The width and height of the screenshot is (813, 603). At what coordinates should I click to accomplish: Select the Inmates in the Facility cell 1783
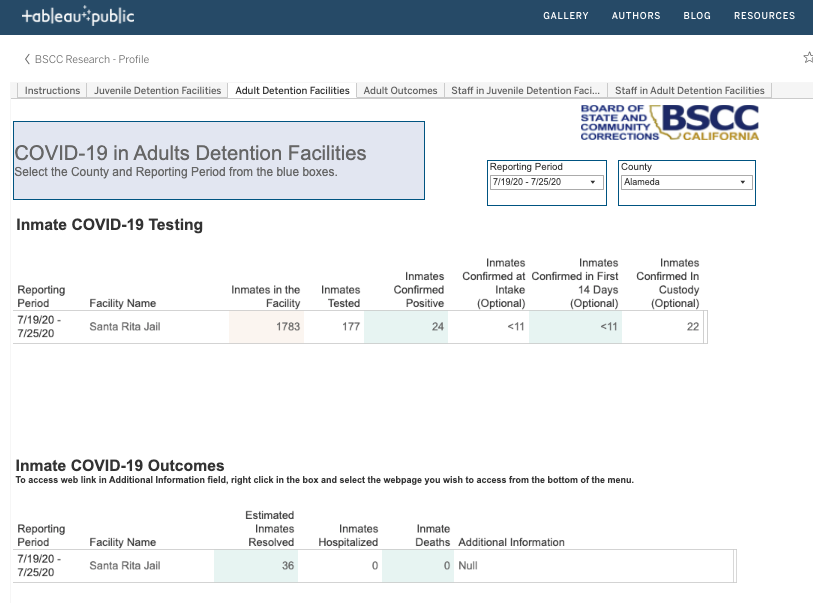(266, 327)
